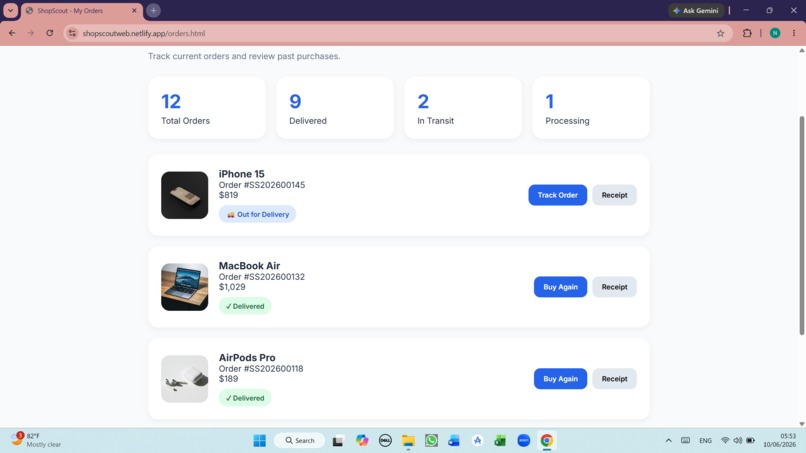806x453 pixels.
Task: Open WhatsApp from the taskbar
Action: [x=431, y=441]
